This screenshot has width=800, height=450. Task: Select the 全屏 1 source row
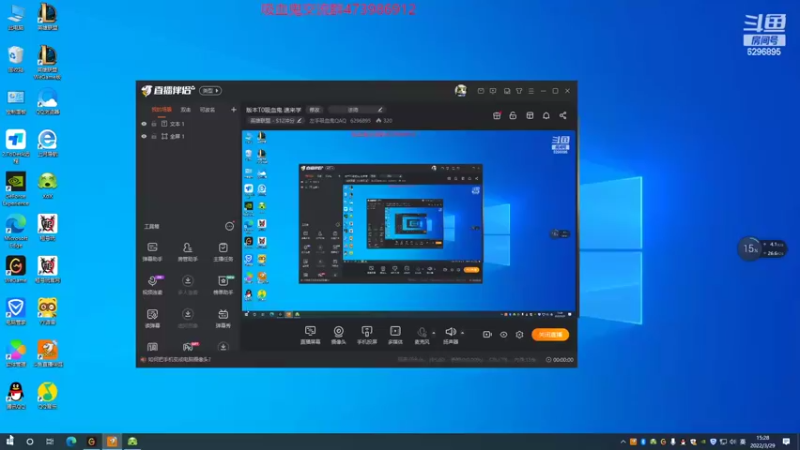click(x=189, y=137)
